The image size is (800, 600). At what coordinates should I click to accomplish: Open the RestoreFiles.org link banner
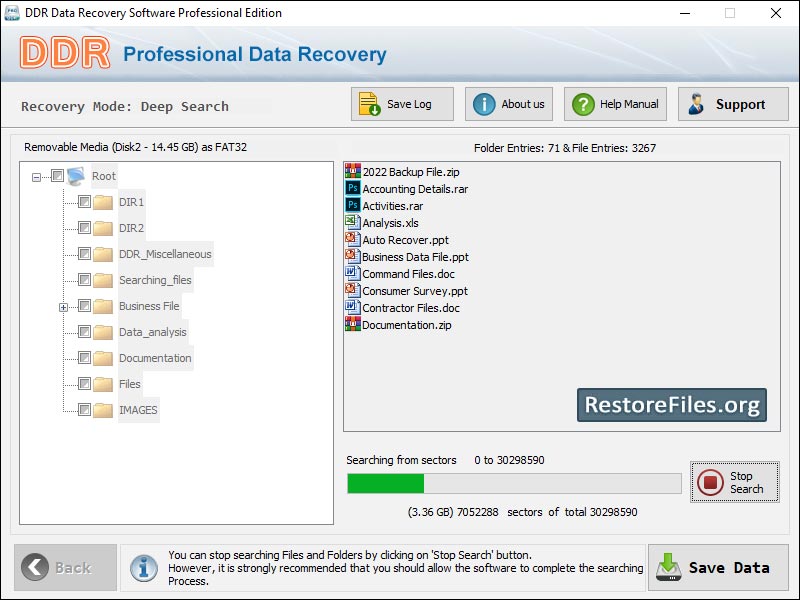(671, 405)
